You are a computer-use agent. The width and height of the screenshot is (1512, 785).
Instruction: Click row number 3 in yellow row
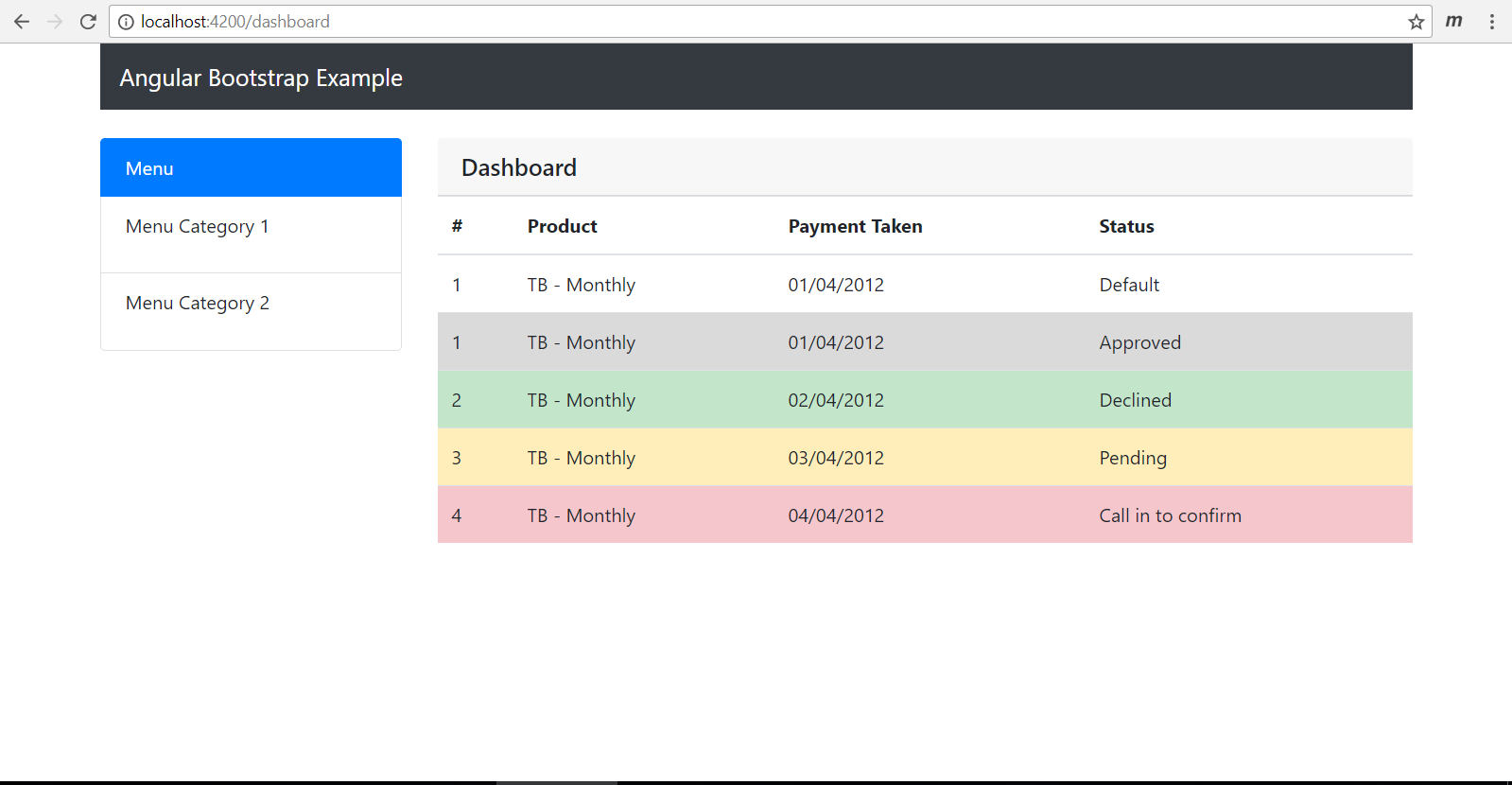[457, 458]
